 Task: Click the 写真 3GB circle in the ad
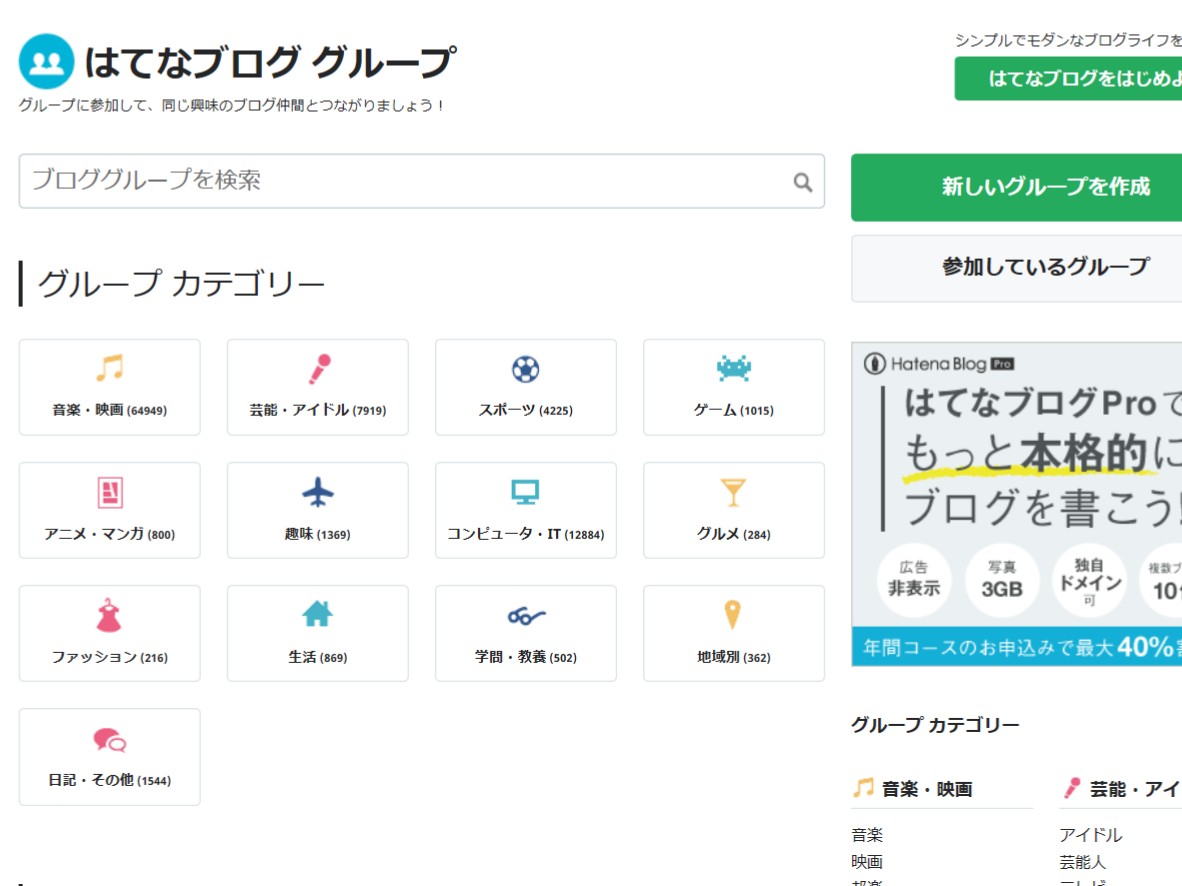pyautogui.click(x=1002, y=580)
